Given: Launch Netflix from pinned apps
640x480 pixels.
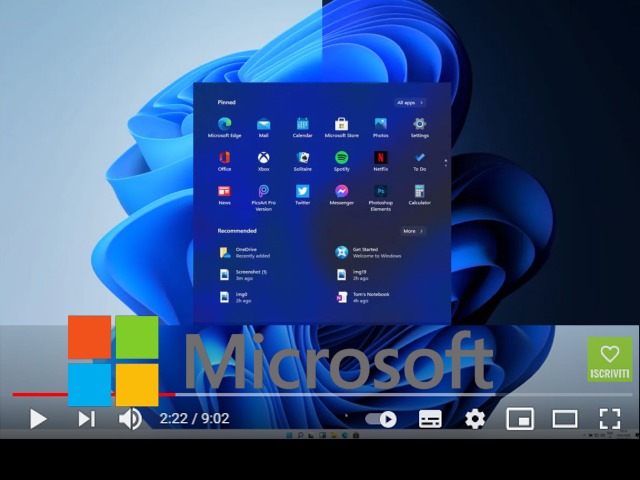Looking at the screenshot, I should click(x=380, y=161).
